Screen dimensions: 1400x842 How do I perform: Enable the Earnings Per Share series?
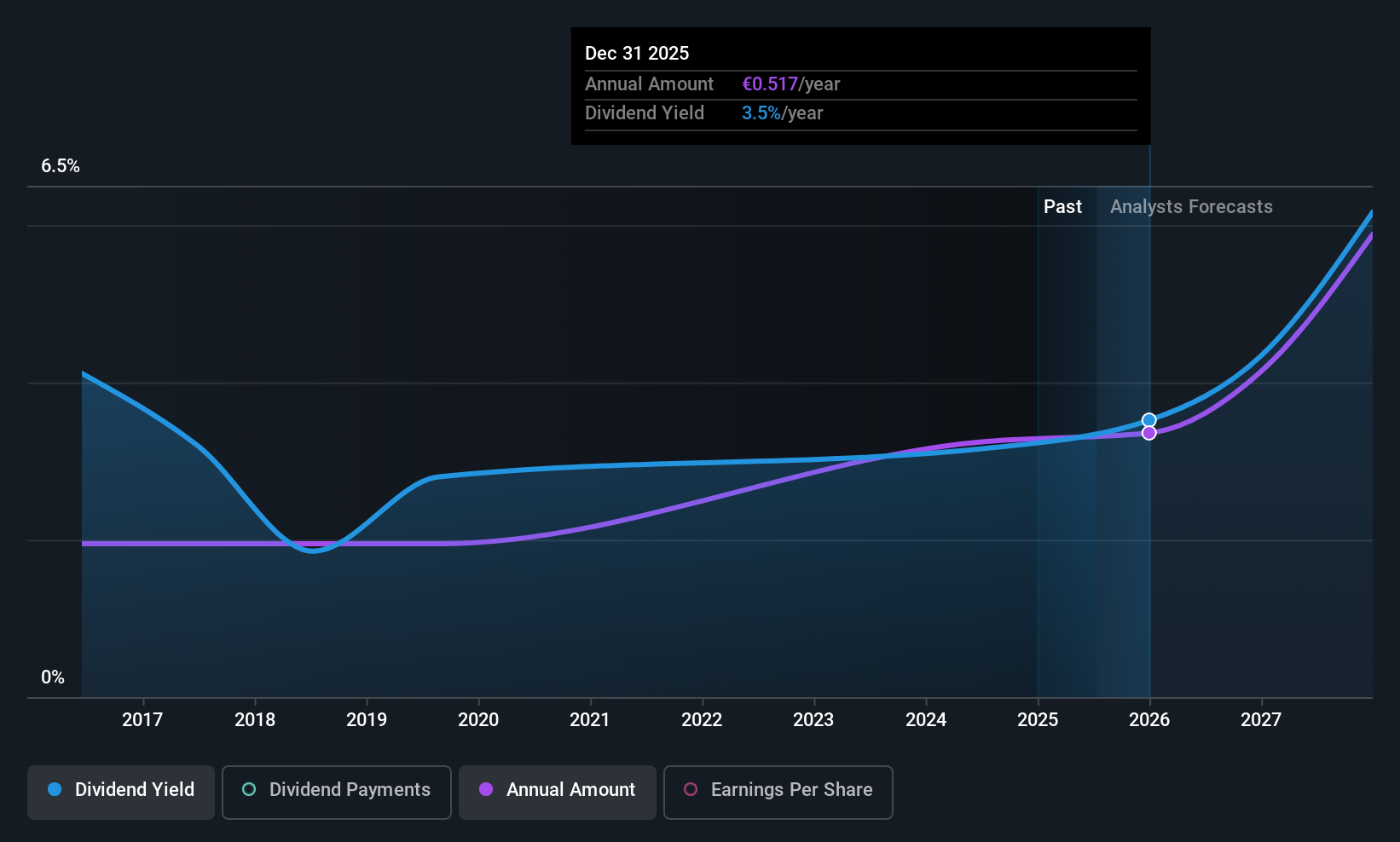(778, 792)
